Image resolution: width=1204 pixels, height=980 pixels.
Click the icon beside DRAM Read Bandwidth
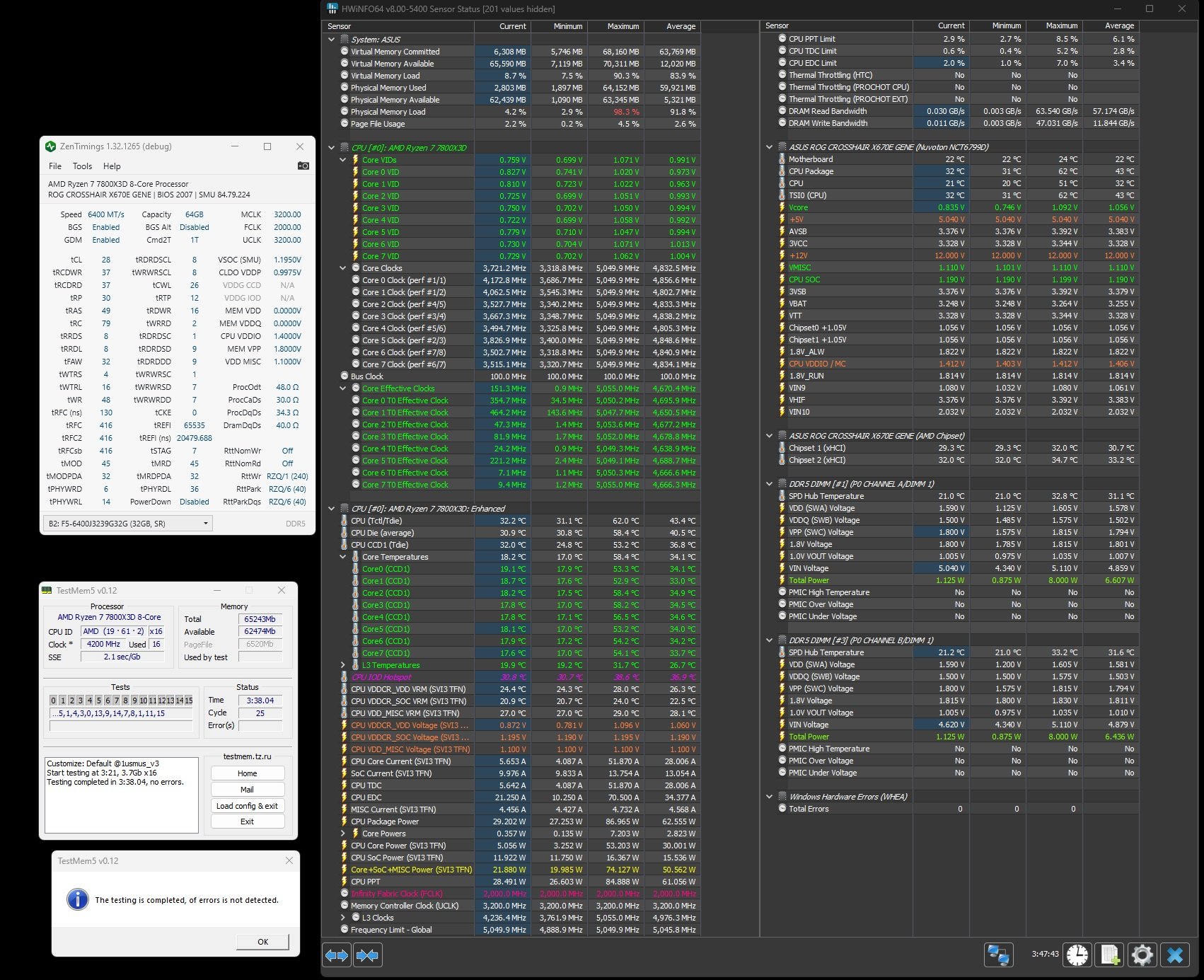click(782, 111)
